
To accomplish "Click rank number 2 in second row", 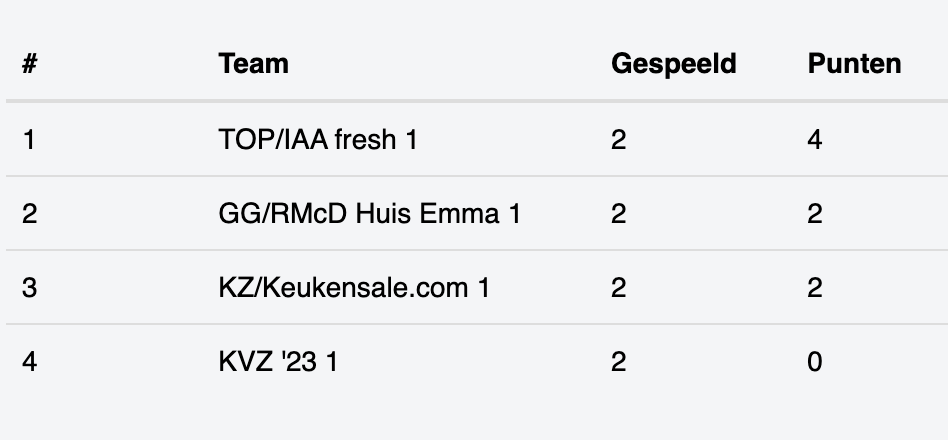I will 30,214.
